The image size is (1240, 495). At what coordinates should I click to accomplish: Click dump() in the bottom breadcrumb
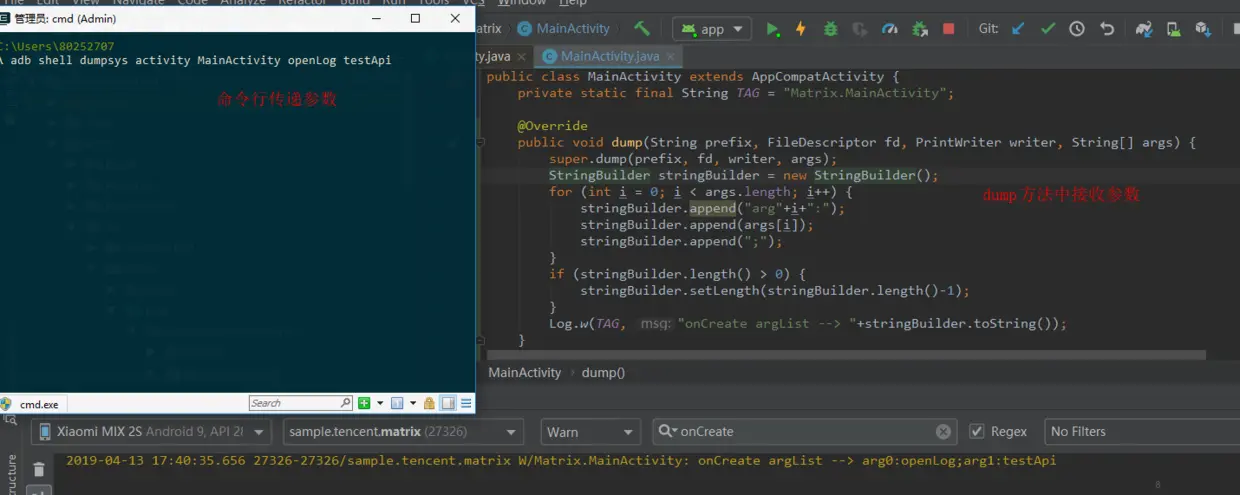tap(603, 372)
